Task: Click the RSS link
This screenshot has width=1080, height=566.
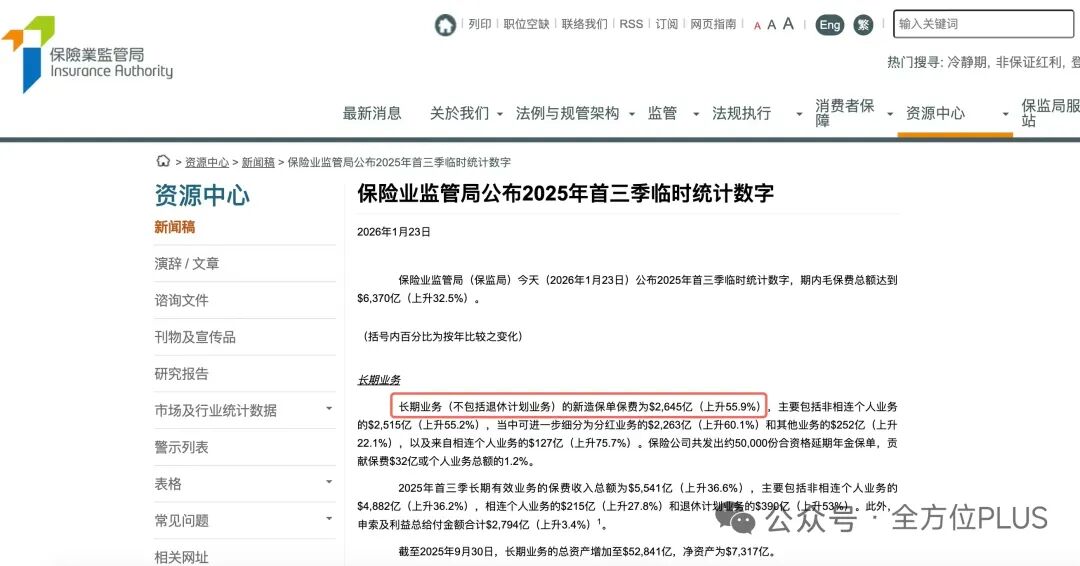Action: tap(631, 24)
